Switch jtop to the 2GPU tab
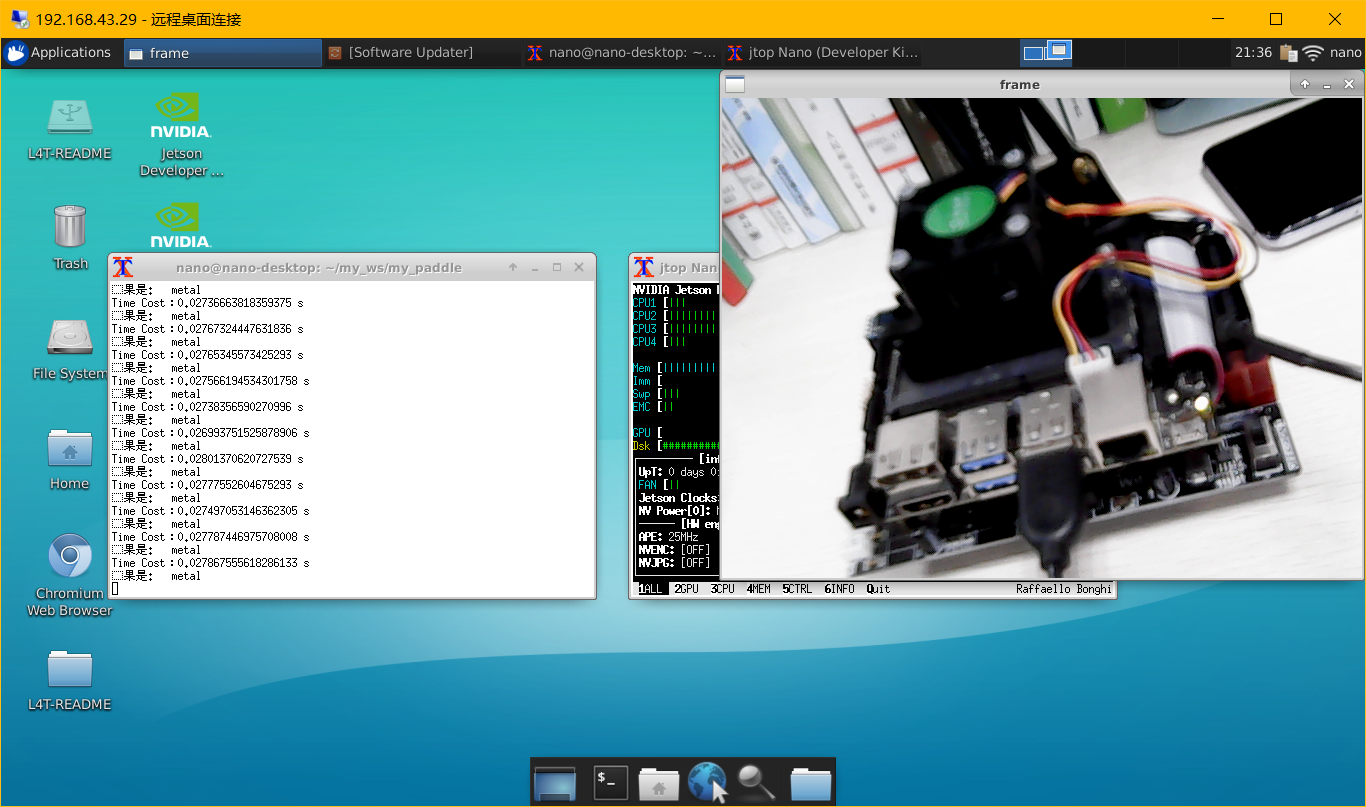 687,588
